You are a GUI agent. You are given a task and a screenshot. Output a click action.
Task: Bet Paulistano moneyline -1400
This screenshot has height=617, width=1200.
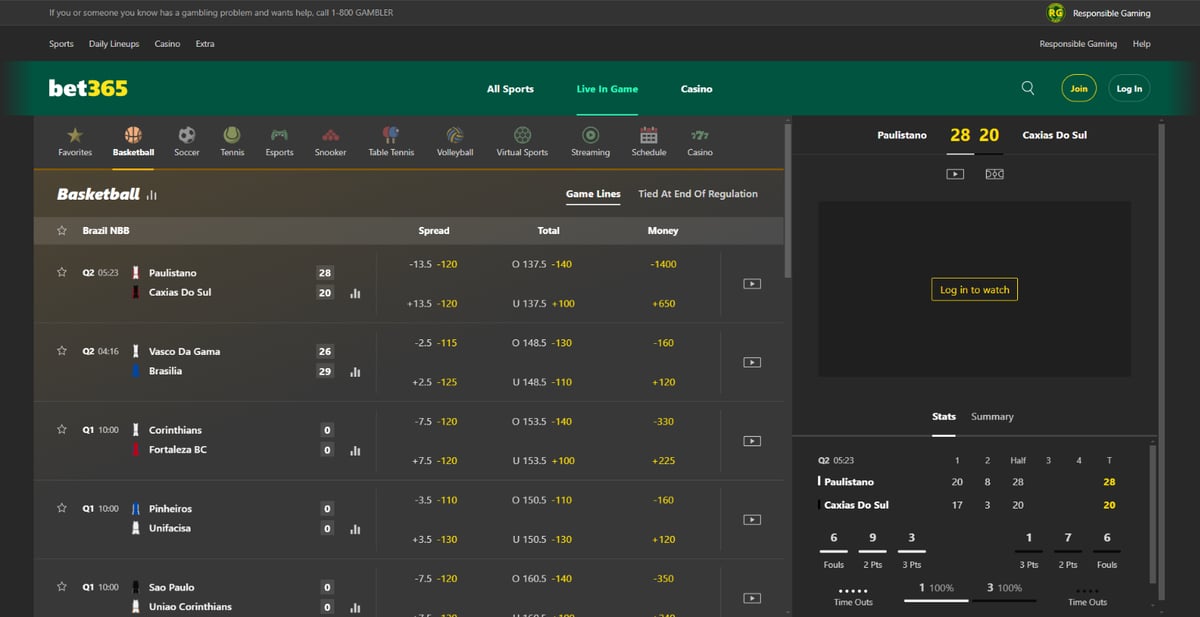tap(663, 264)
